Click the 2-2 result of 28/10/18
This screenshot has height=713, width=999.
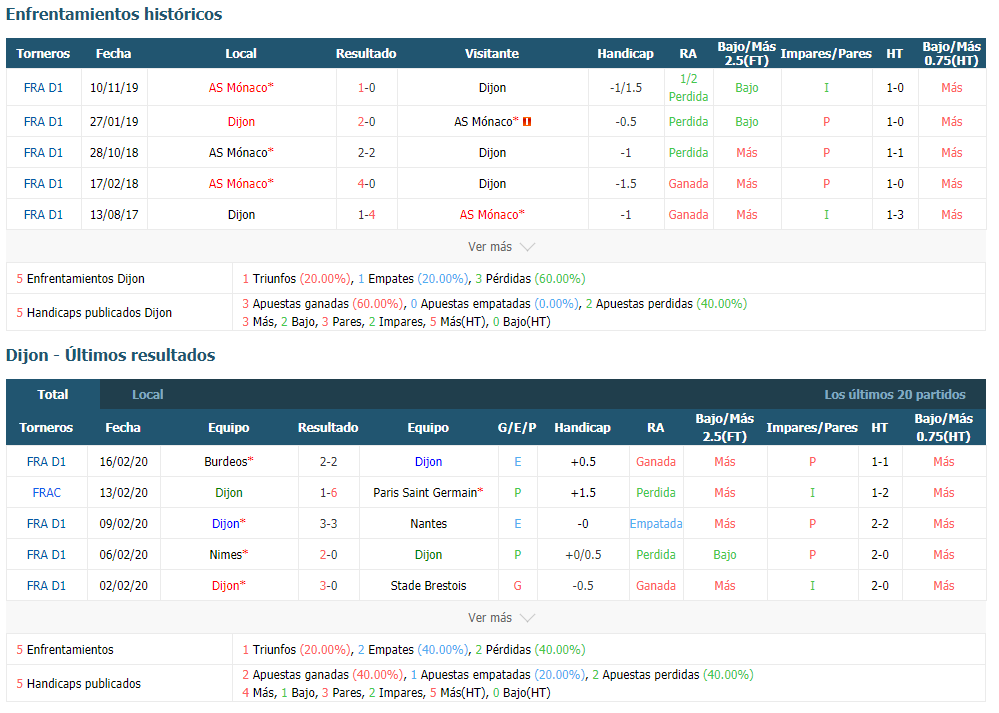[x=366, y=153]
